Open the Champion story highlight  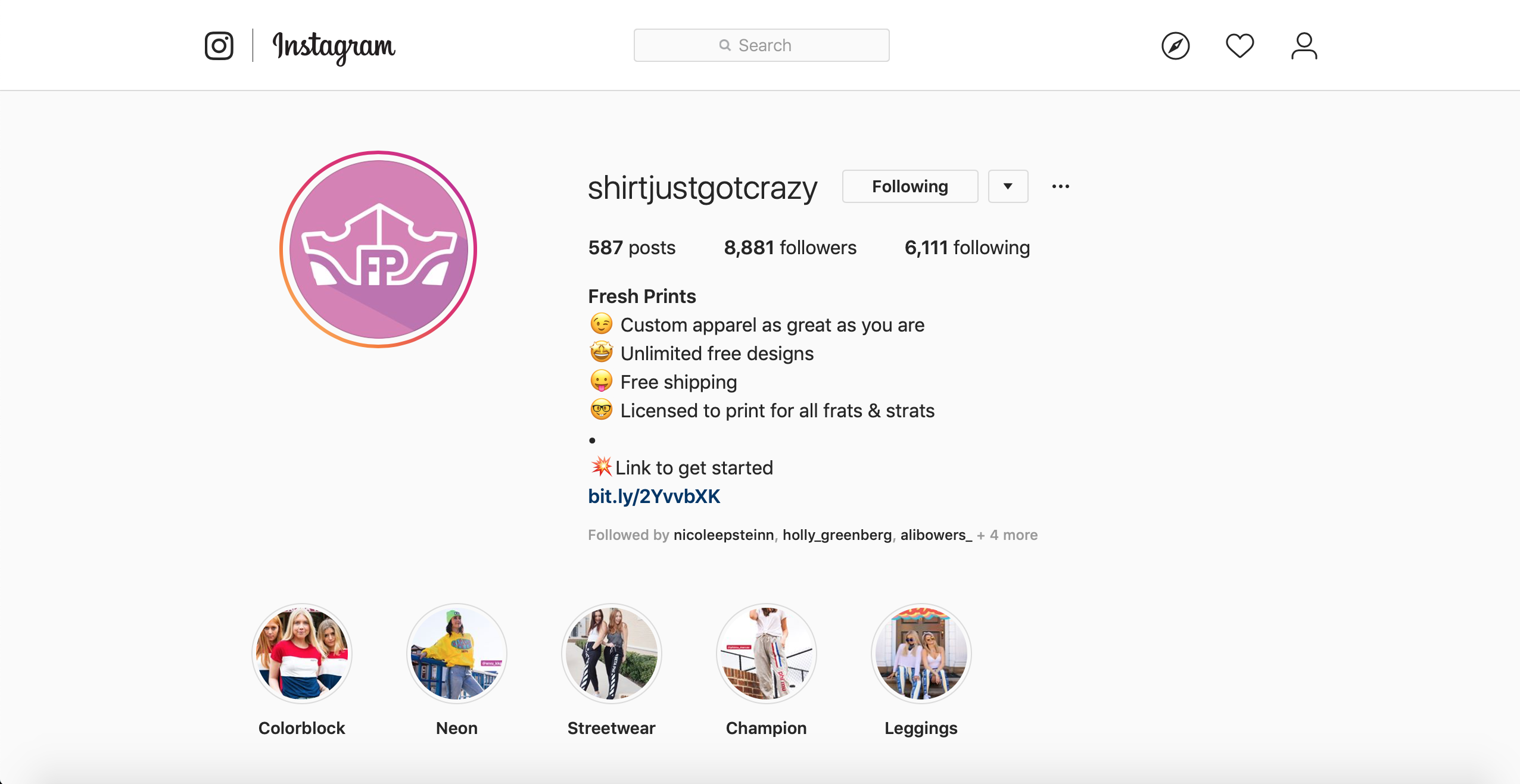[x=766, y=654]
